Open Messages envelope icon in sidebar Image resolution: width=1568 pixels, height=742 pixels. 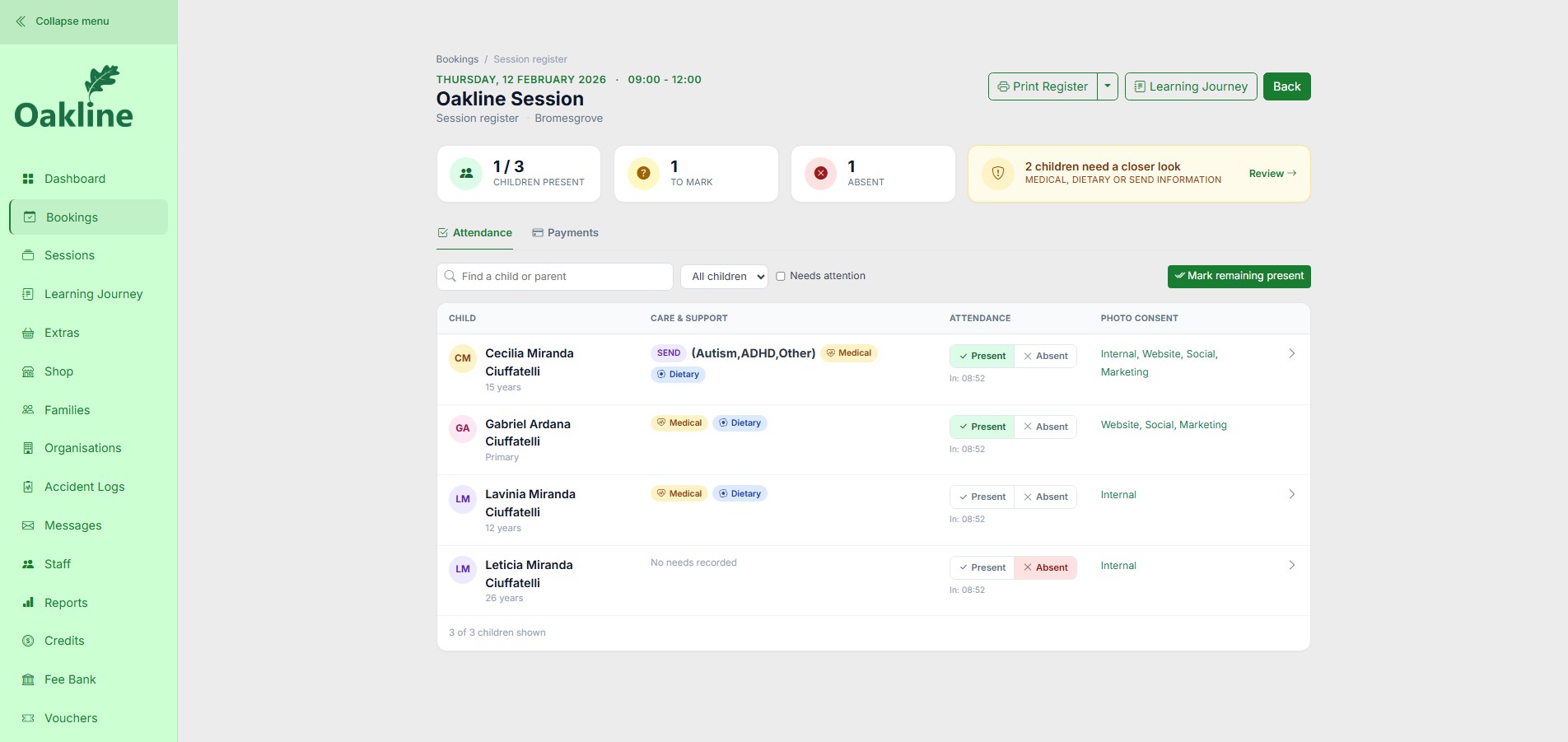(28, 525)
